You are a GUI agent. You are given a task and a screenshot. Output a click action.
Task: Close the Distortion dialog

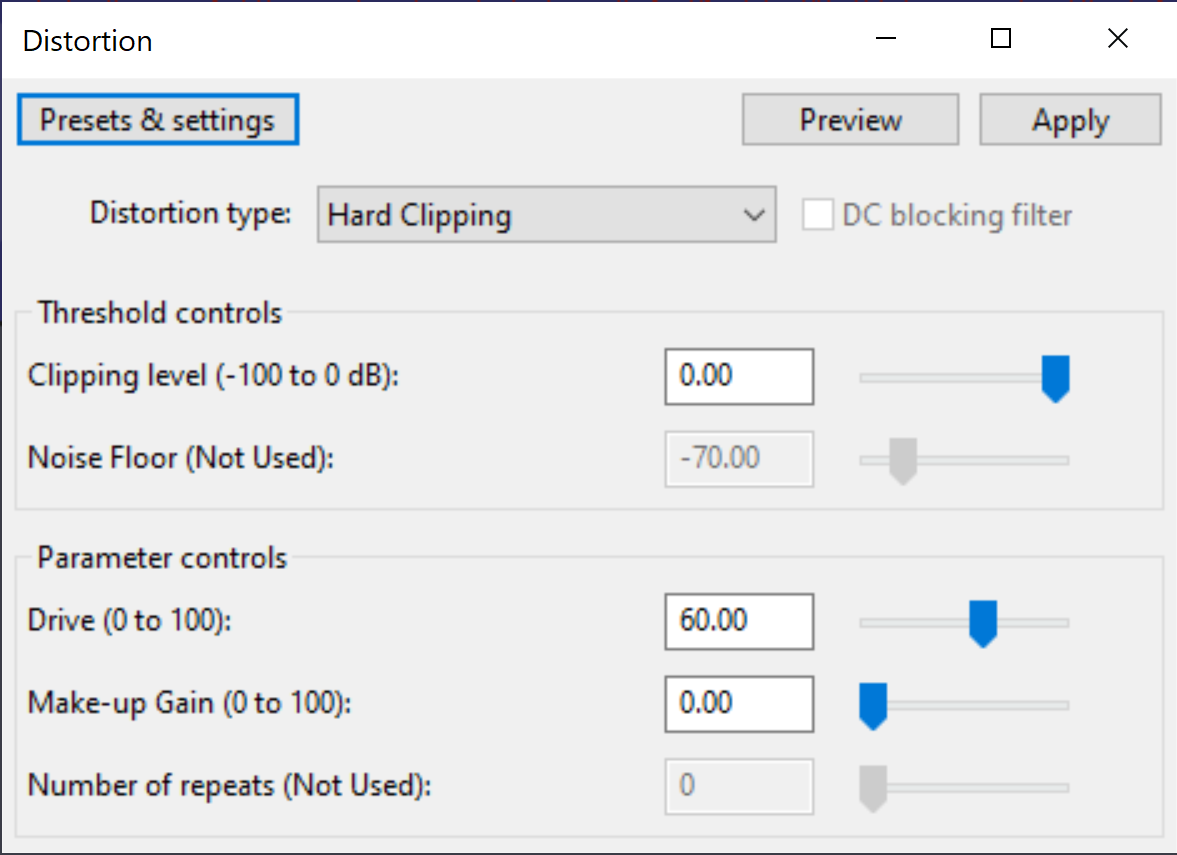1118,39
